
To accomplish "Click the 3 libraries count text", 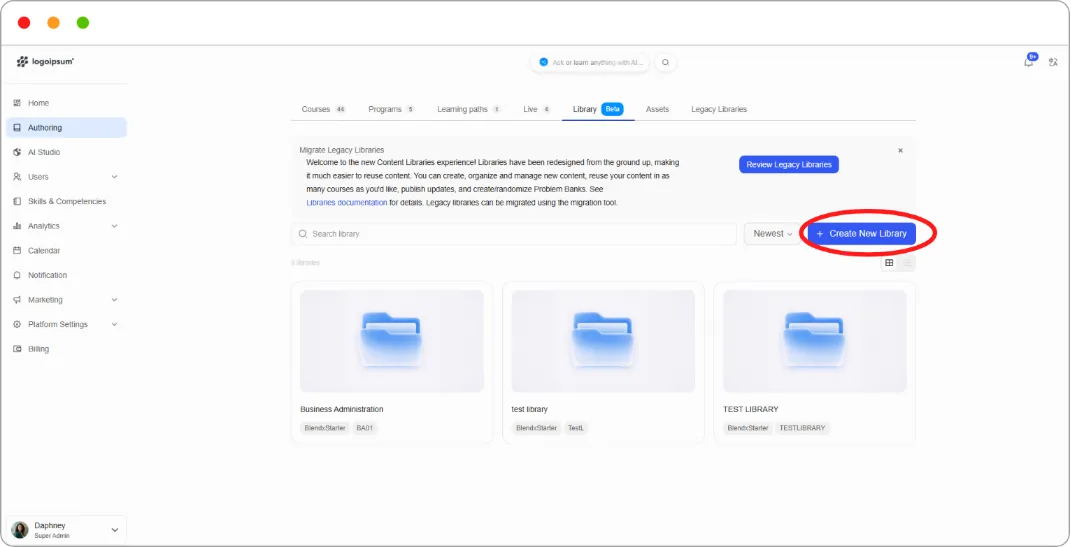I will [x=305, y=263].
